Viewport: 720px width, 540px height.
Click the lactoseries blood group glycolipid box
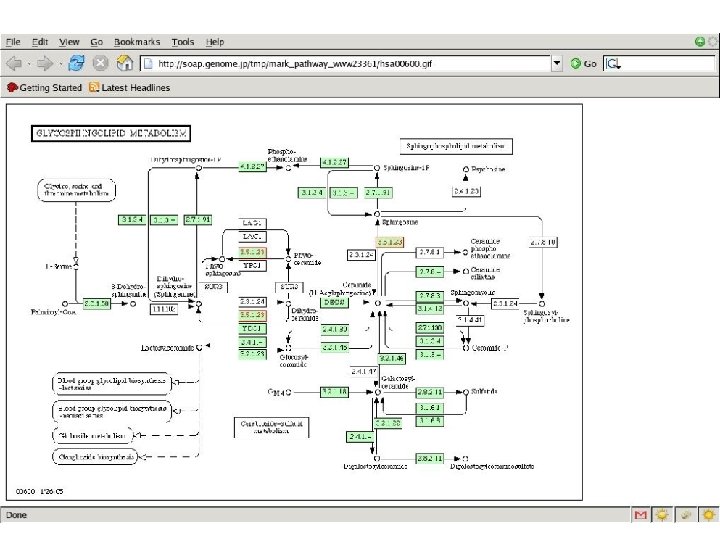112,384
